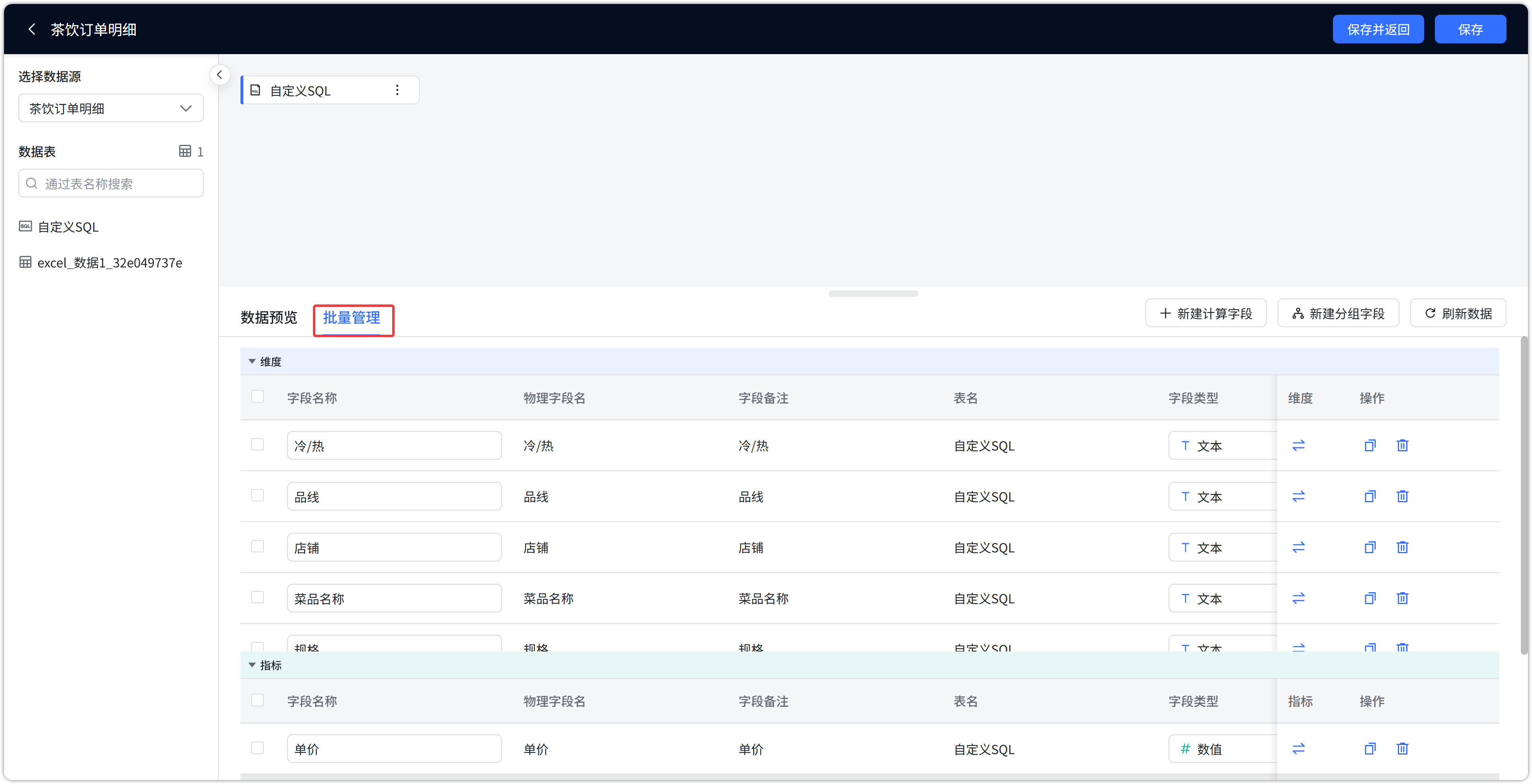
Task: Check the 单价 row checkbox
Action: pos(258,748)
